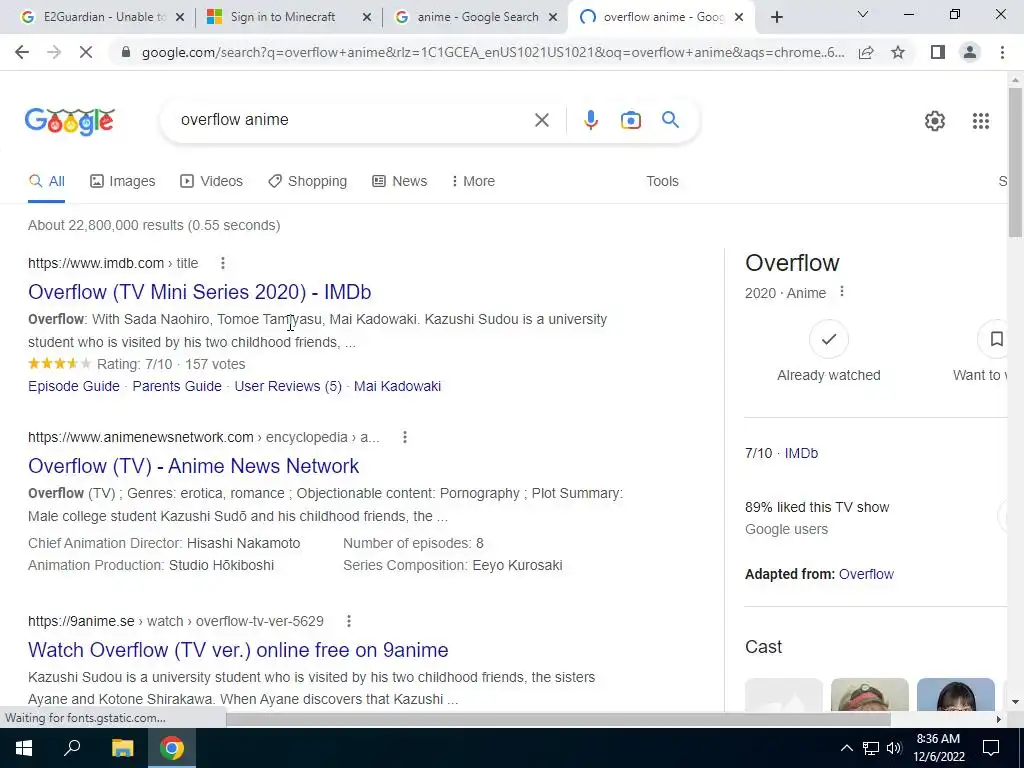The image size is (1024, 768).
Task: Open search Tools
Action: coord(662,182)
